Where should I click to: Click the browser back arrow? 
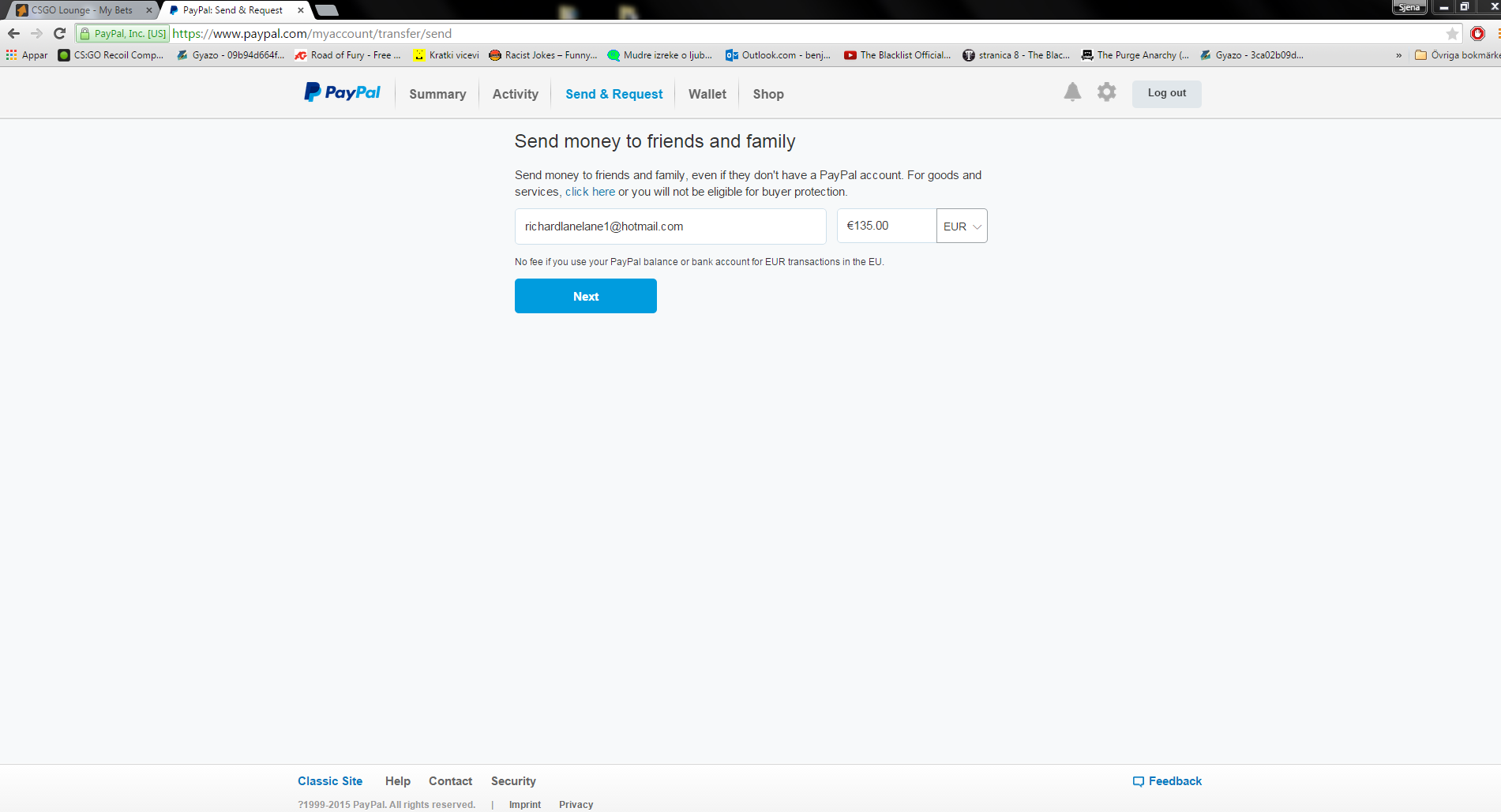[13, 33]
